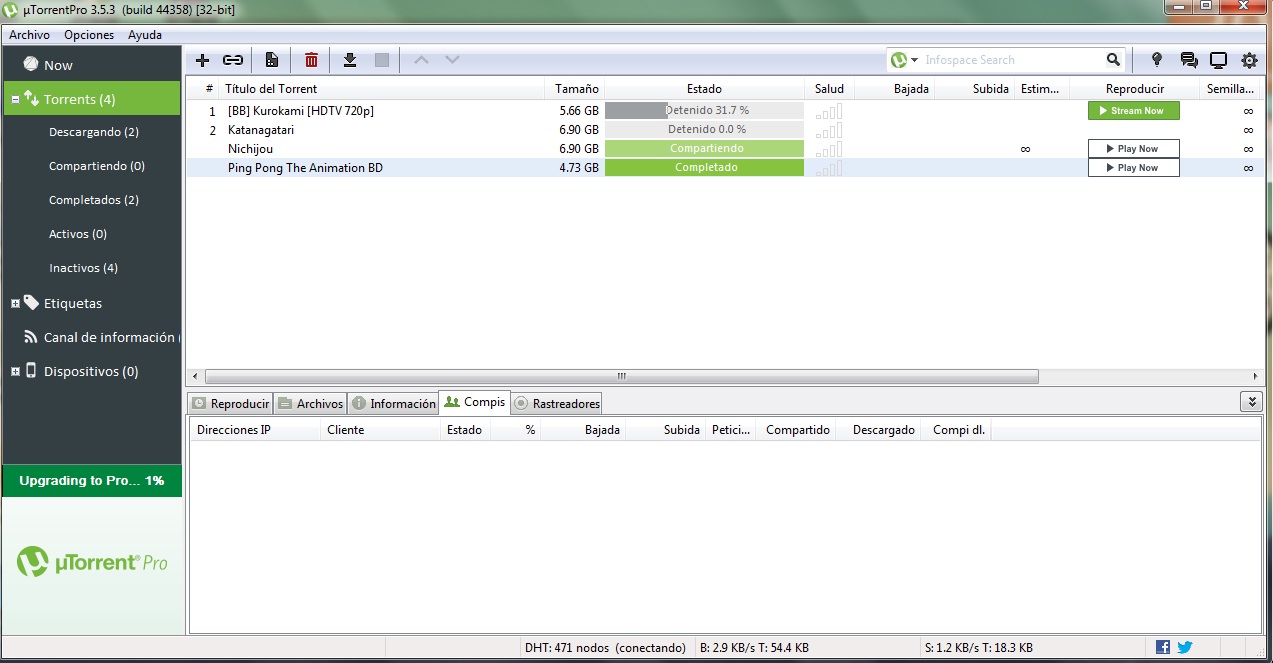Open Twitter icon in status bar
Viewport: 1273px width, 663px height.
[1184, 647]
